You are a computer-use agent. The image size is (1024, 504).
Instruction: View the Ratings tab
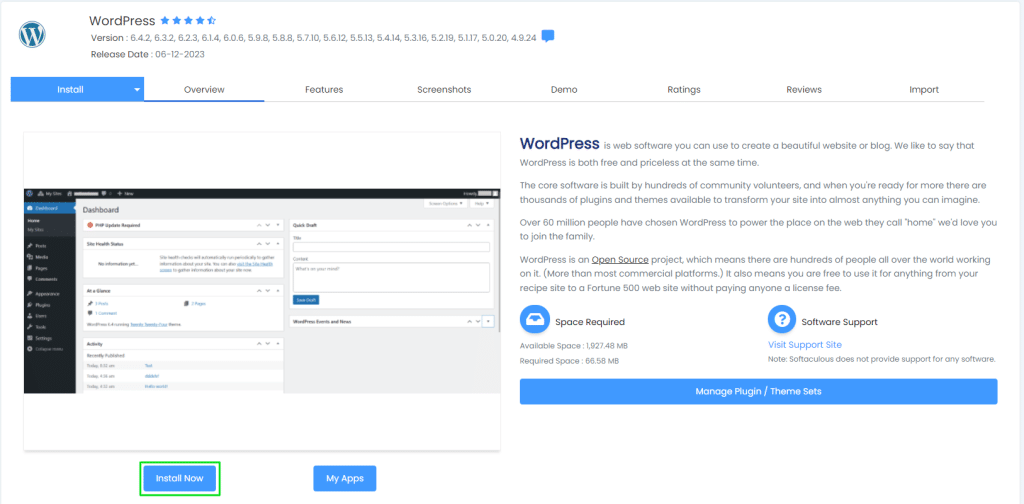(684, 89)
